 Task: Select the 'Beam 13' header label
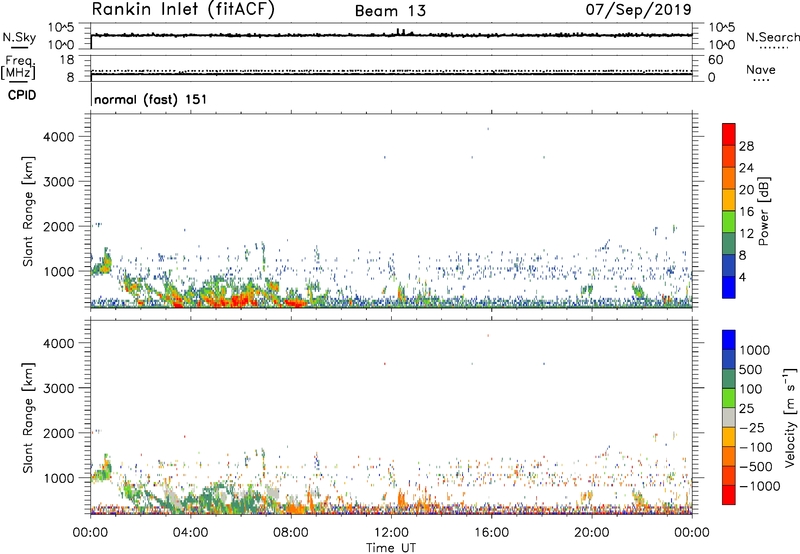tap(390, 11)
